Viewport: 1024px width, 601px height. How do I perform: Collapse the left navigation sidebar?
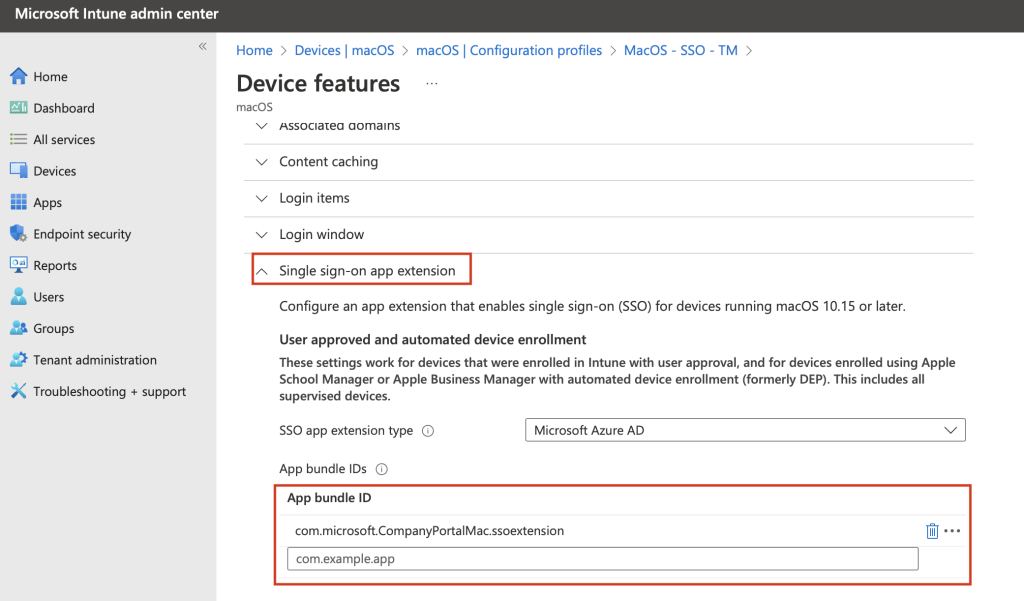click(x=202, y=47)
